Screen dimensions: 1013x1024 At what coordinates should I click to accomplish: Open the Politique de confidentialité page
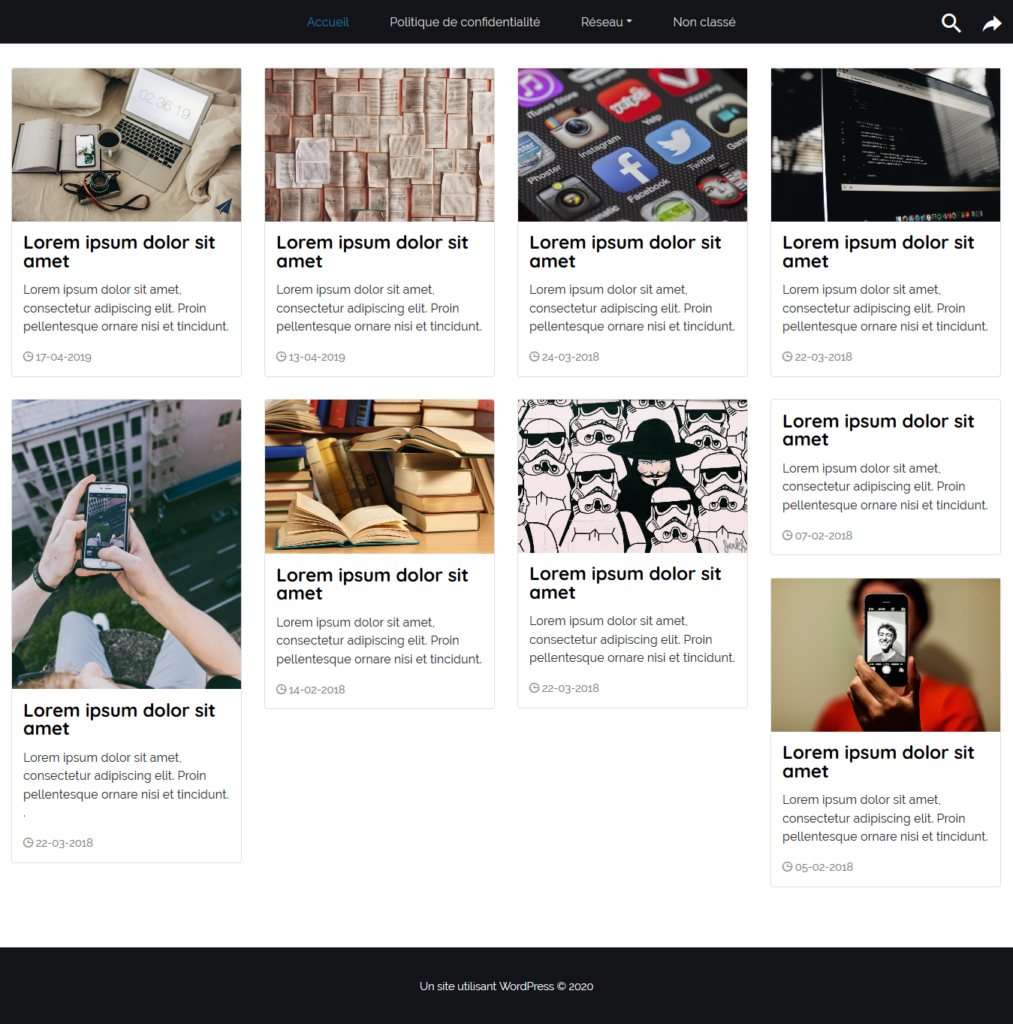click(x=464, y=22)
